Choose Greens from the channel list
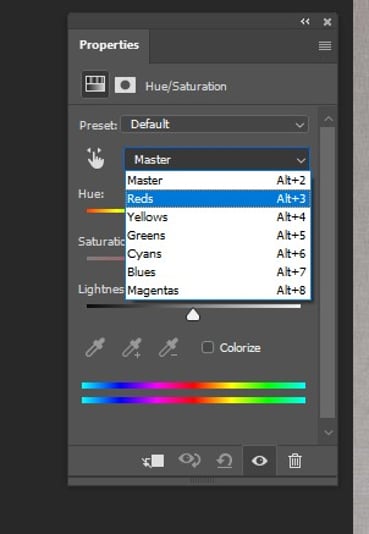This screenshot has height=534, width=369. 218,235
